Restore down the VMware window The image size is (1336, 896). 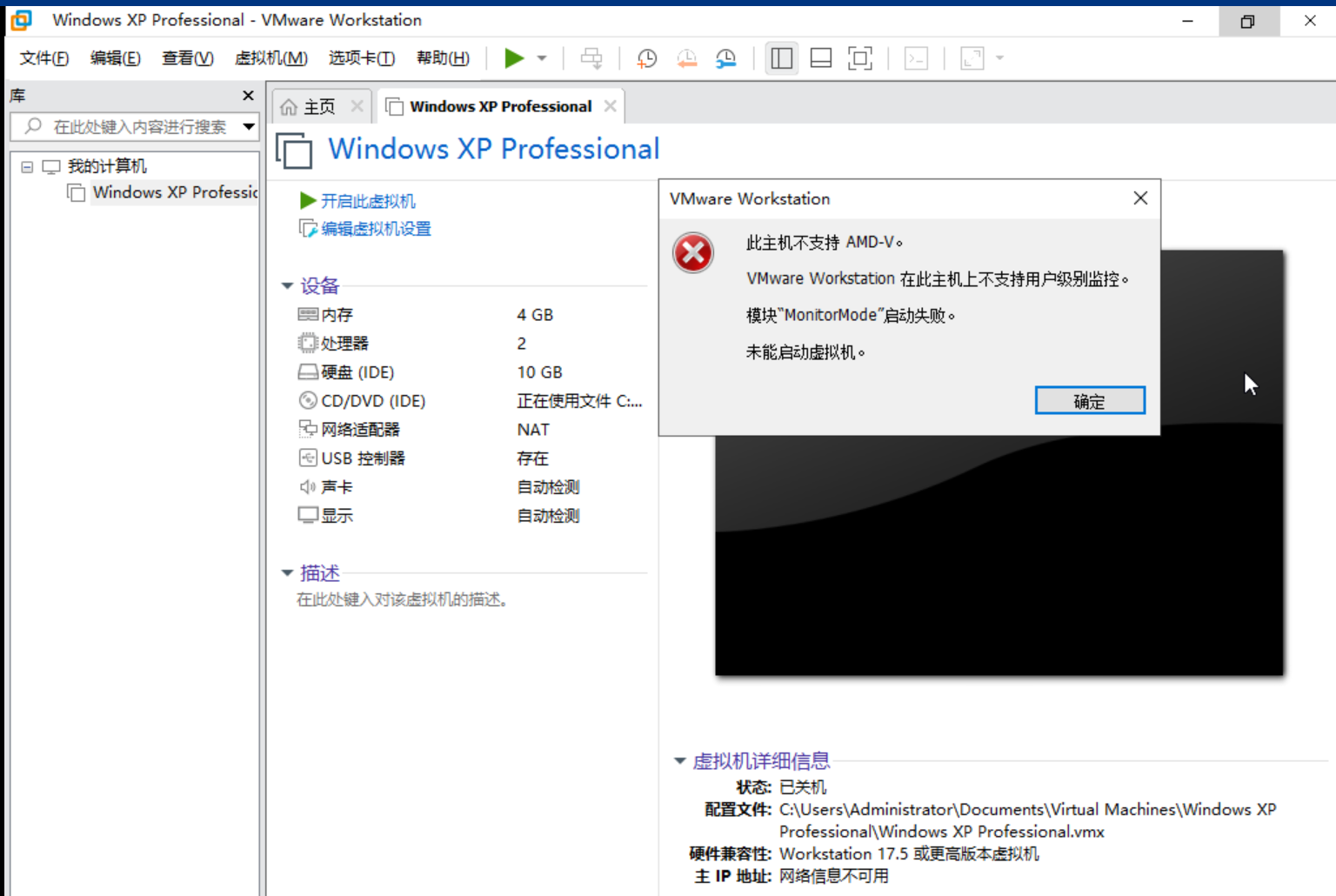(1248, 21)
